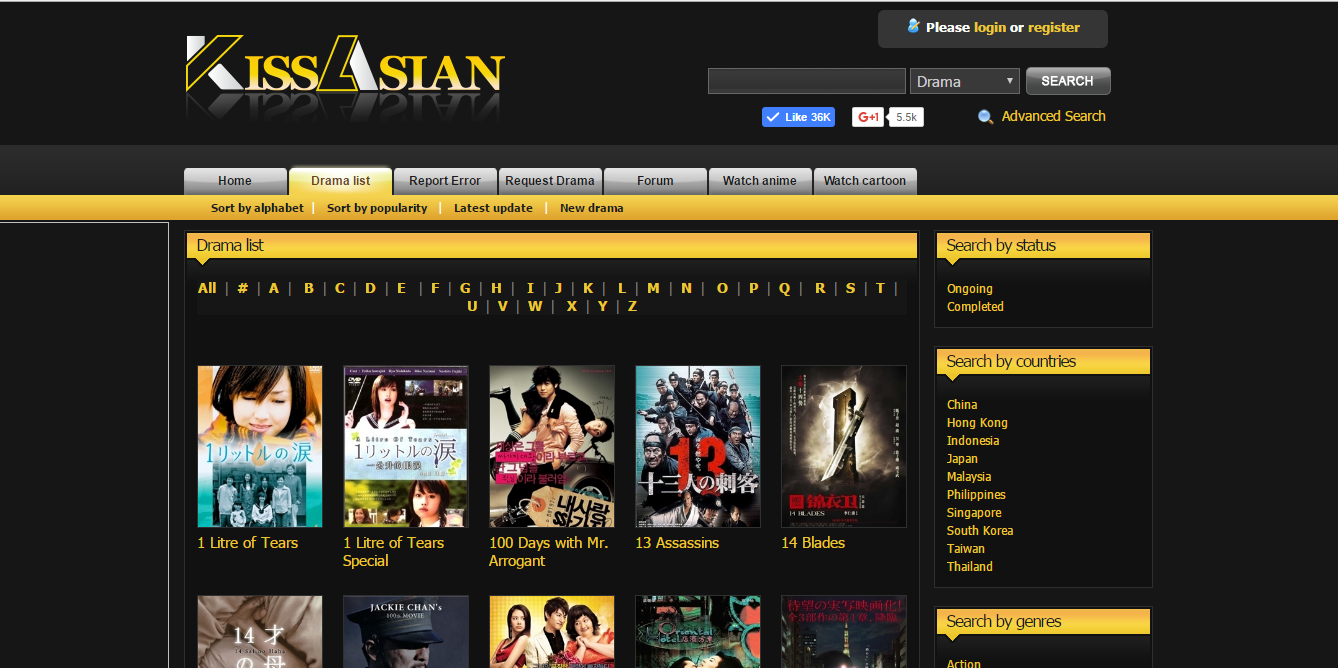Choose Sort by alphabet
The width and height of the screenshot is (1338, 668).
point(257,208)
